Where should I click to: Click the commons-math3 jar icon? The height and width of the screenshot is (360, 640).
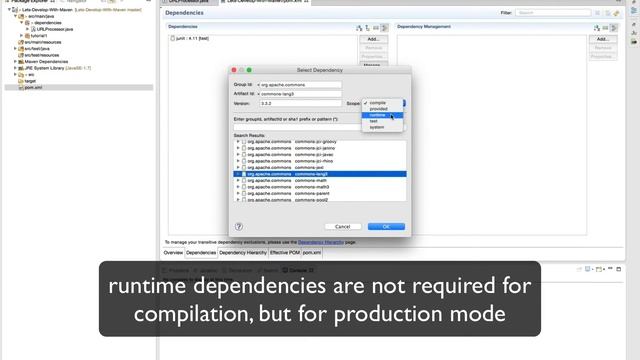(244, 187)
